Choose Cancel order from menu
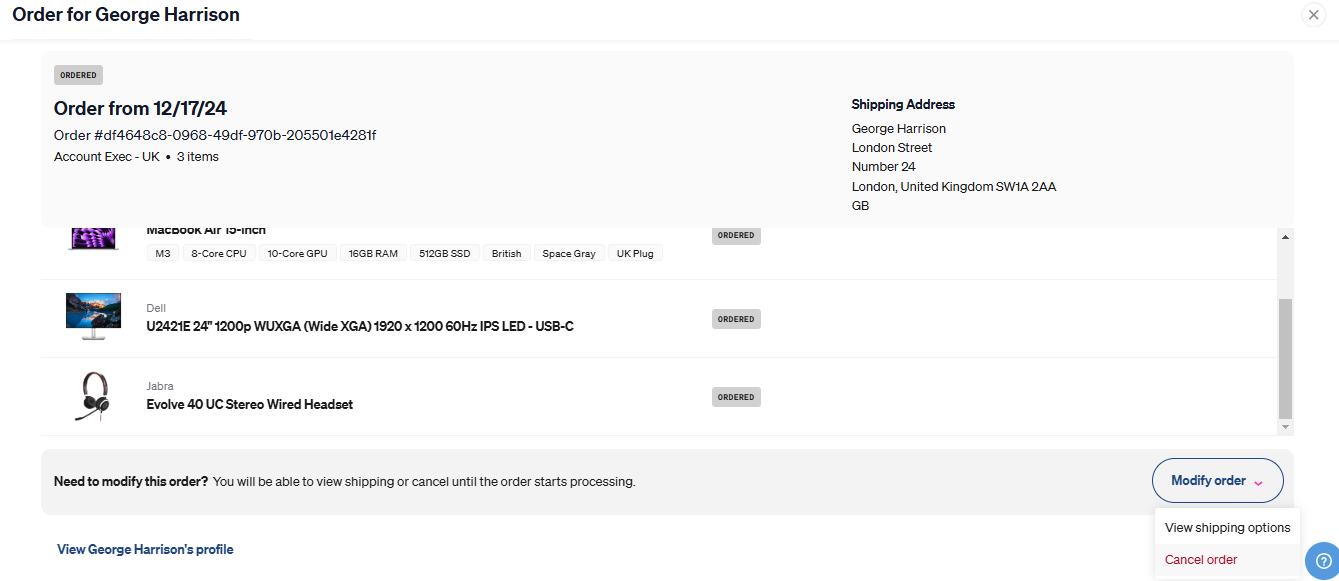1339x581 pixels. [1201, 560]
